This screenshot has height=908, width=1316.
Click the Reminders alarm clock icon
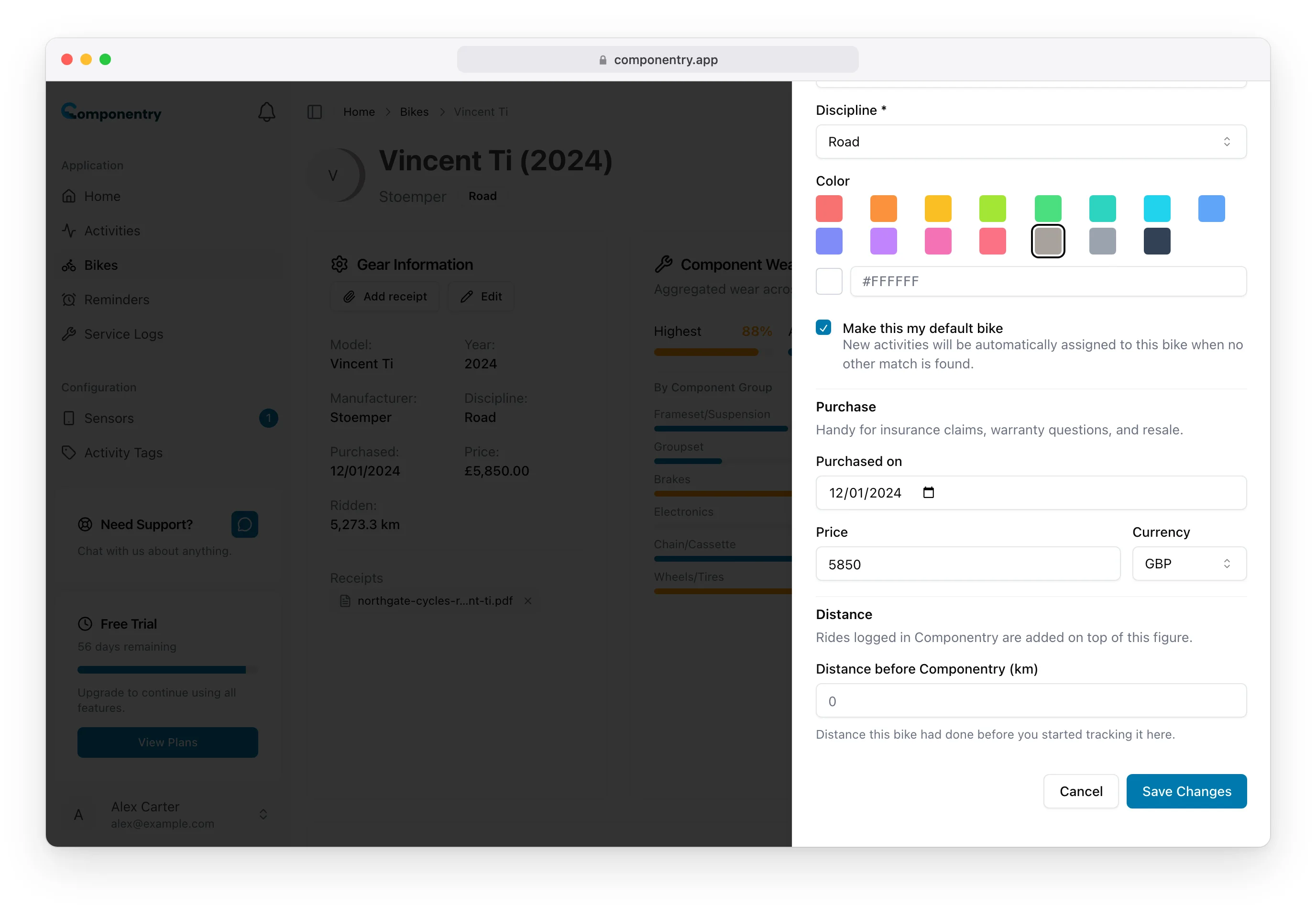pyautogui.click(x=69, y=299)
